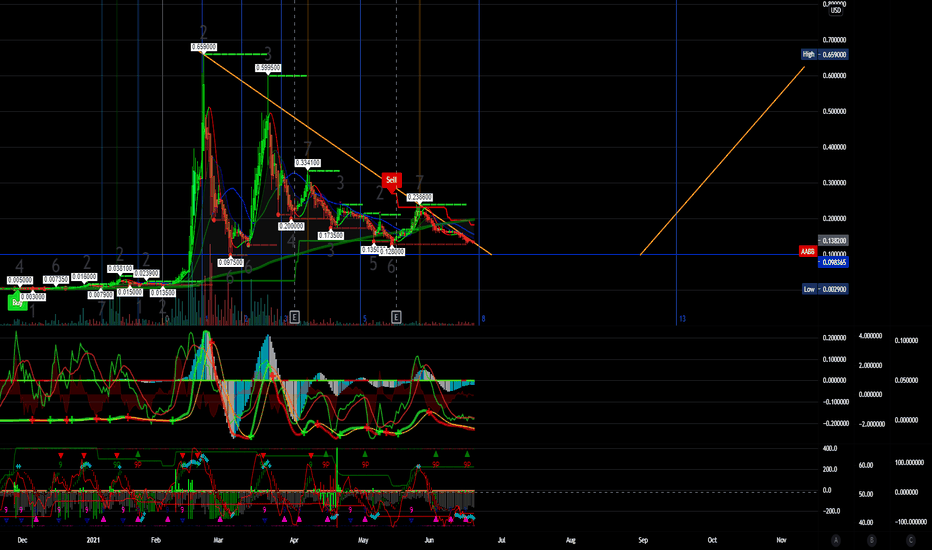
Task: Click the rising orange projection trend line
Action: pos(722,161)
